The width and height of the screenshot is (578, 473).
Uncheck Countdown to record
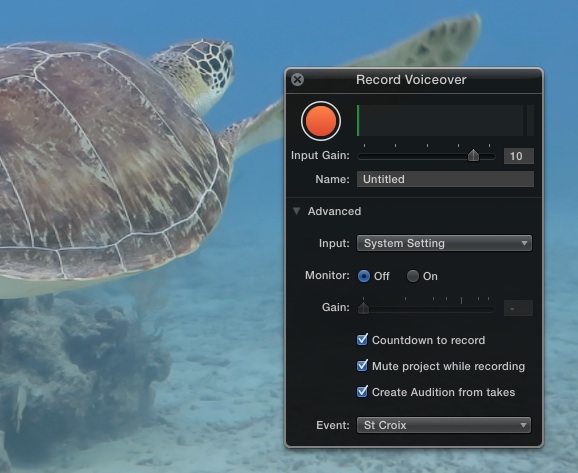coord(362,340)
